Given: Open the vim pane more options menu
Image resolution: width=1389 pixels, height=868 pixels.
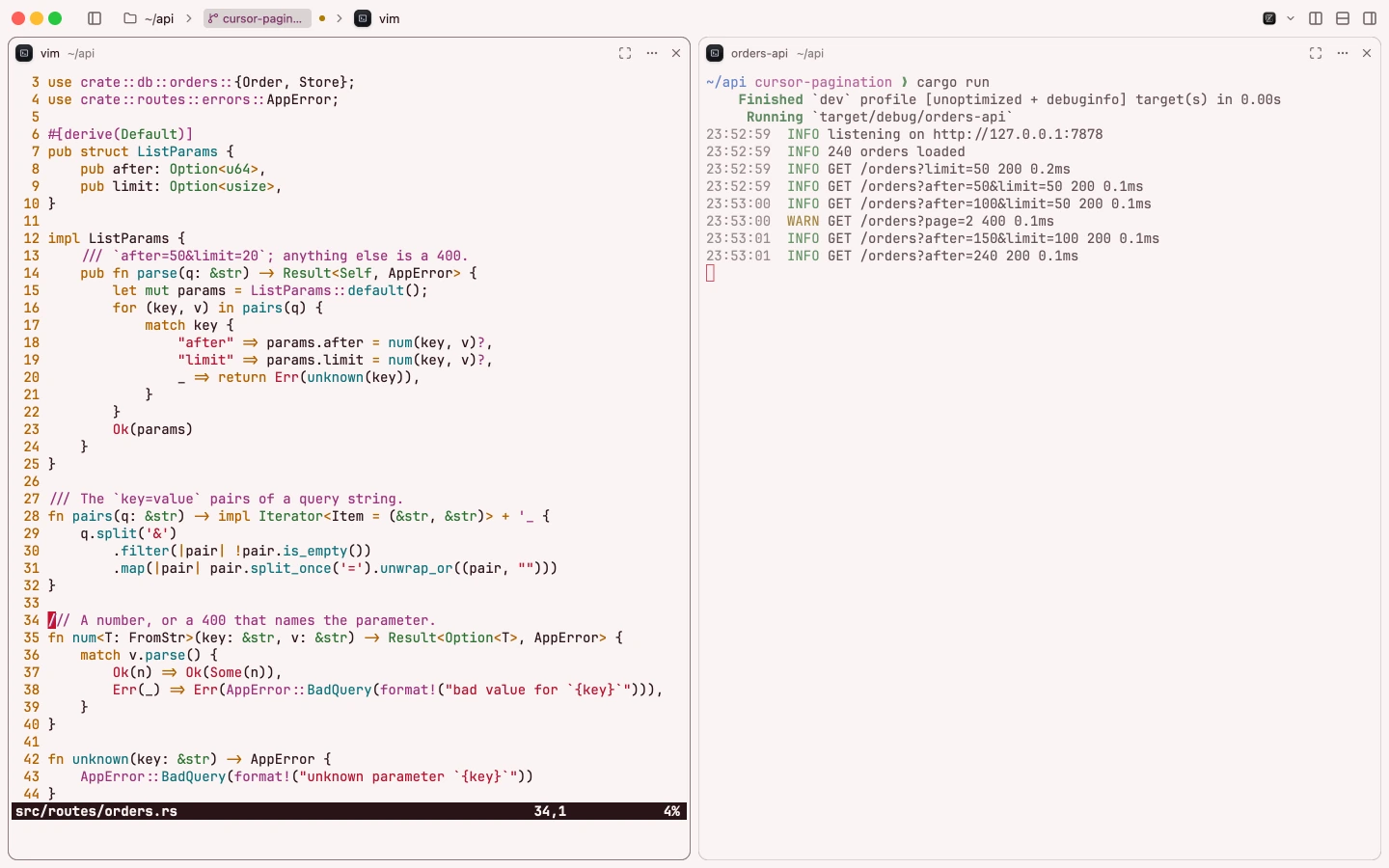Looking at the screenshot, I should [x=652, y=53].
